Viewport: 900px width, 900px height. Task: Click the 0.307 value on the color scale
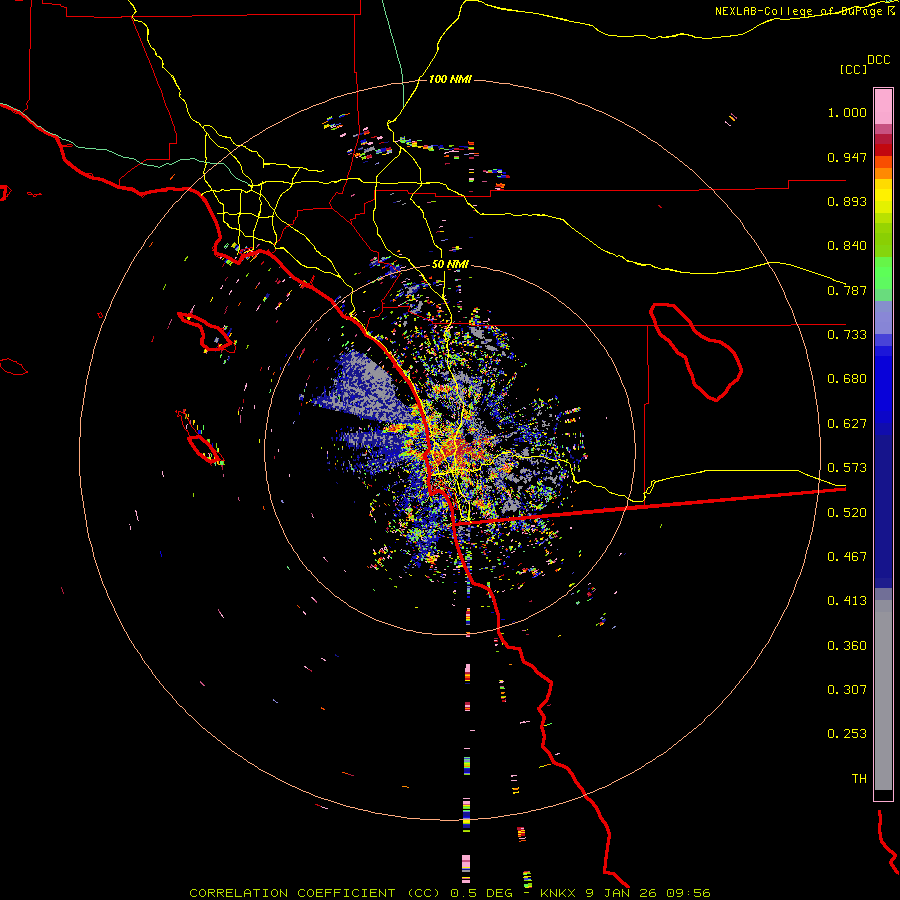[847, 690]
